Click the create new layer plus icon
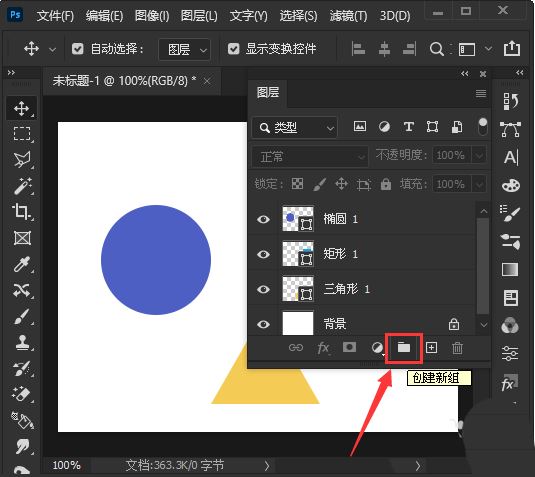Screen dimensions: 535x477 coord(432,348)
